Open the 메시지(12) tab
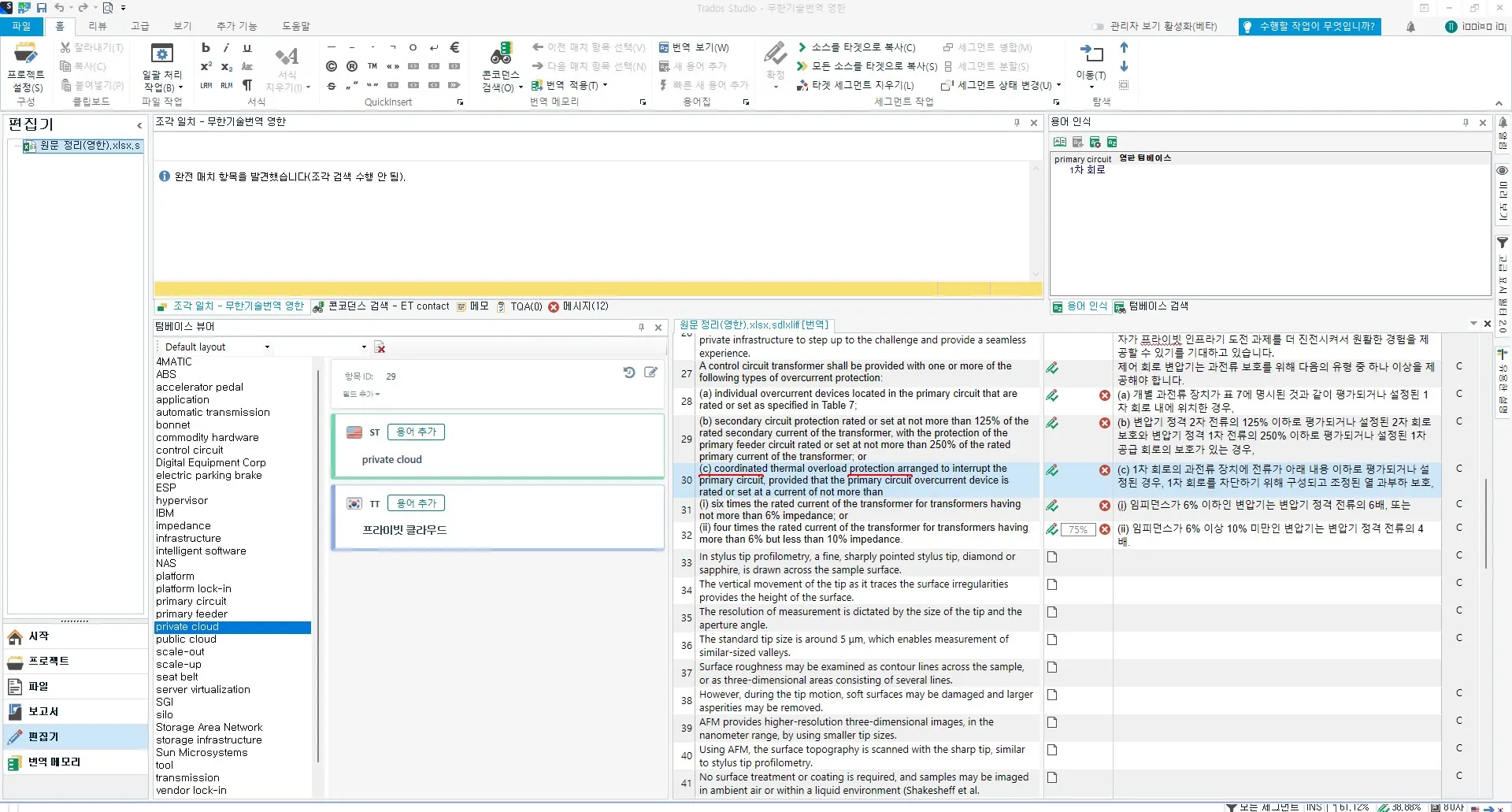This screenshot has width=1512, height=812. [579, 306]
